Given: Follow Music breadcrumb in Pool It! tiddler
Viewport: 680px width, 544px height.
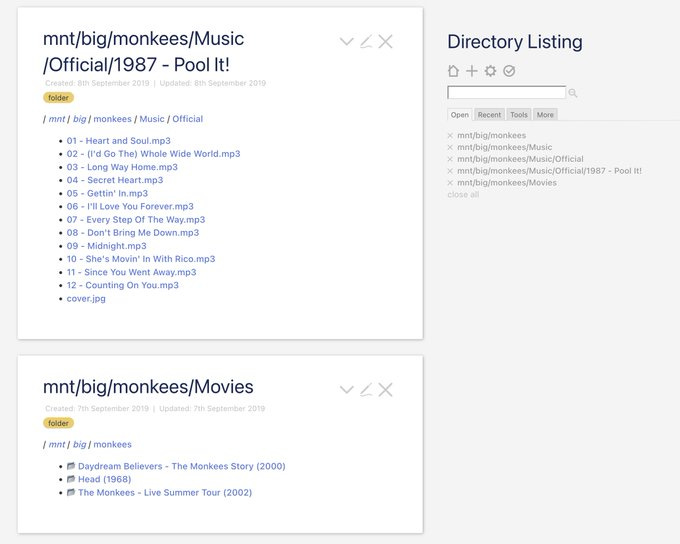Looking at the screenshot, I should (x=152, y=119).
